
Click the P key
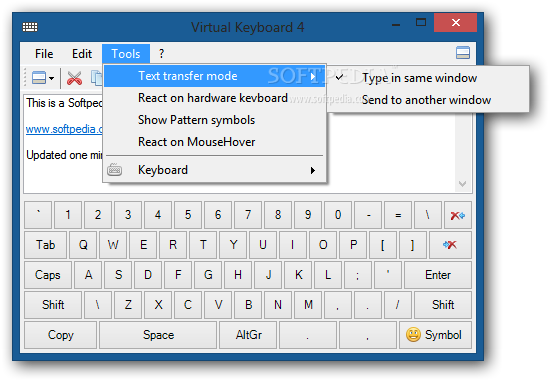353,245
